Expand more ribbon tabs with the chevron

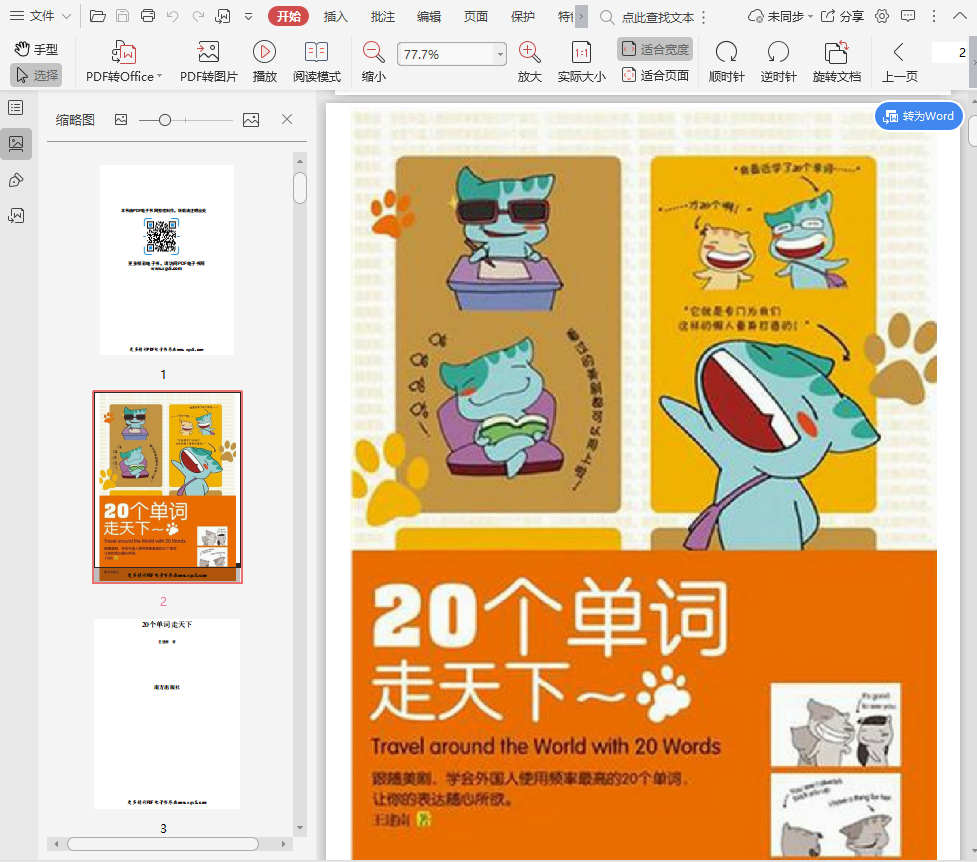(x=581, y=17)
